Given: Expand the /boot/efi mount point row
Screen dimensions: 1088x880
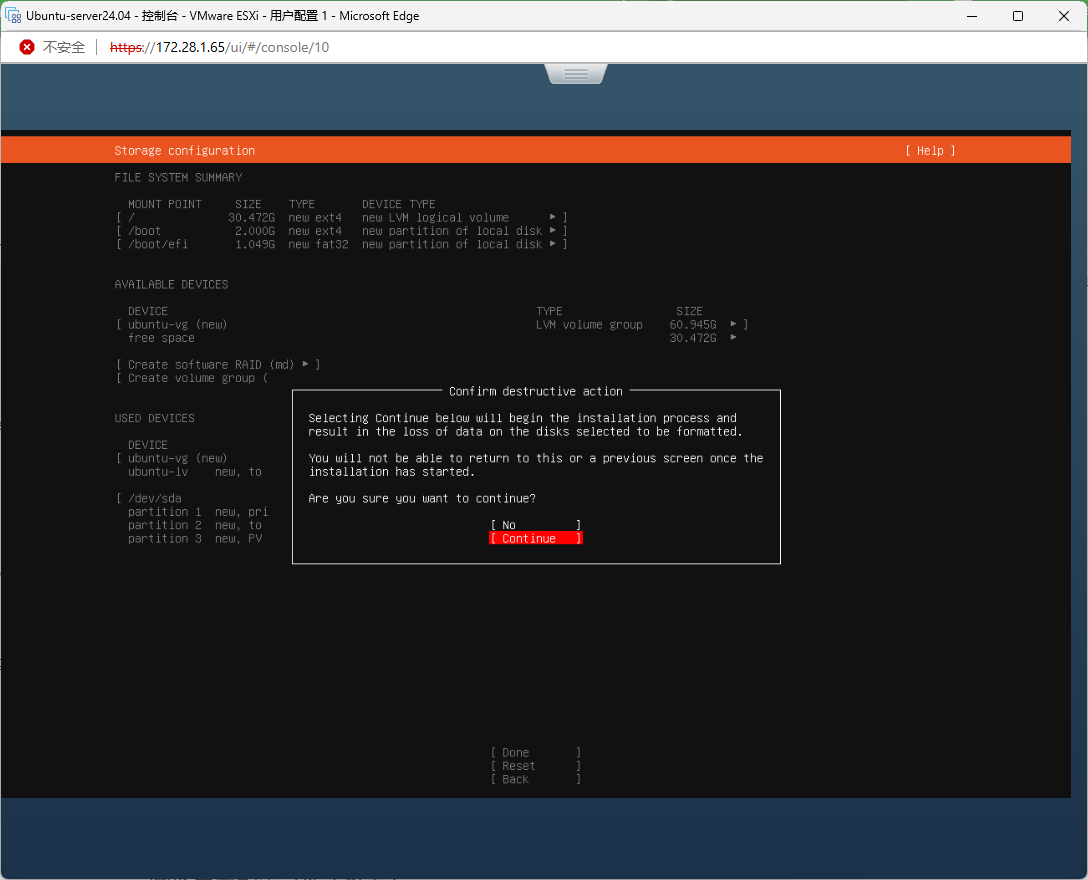Looking at the screenshot, I should pyautogui.click(x=340, y=244).
